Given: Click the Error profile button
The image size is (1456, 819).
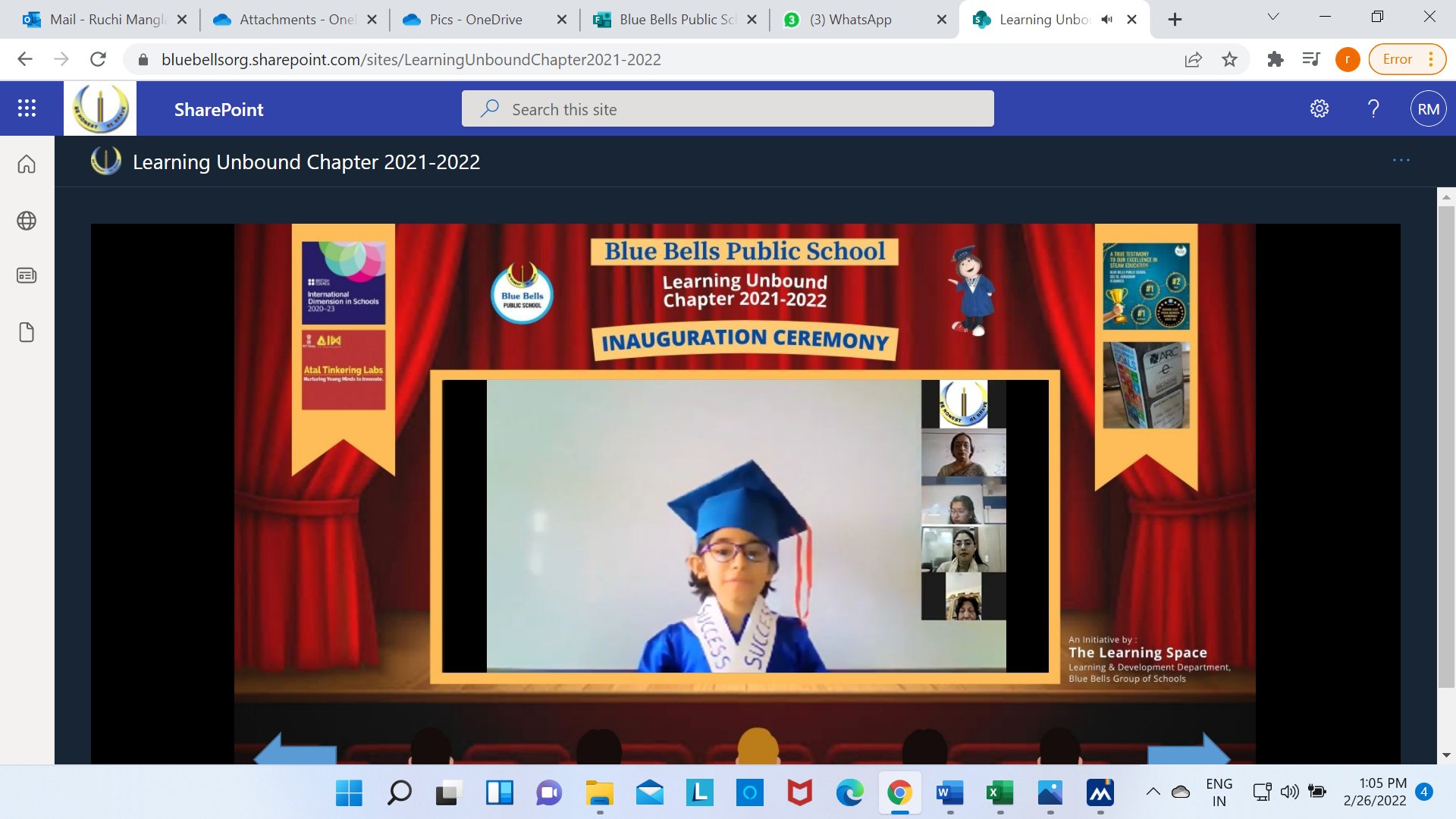Looking at the screenshot, I should [x=1398, y=59].
